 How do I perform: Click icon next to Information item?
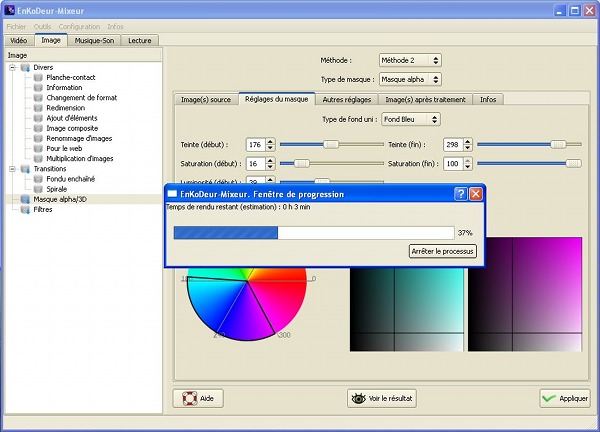38,88
